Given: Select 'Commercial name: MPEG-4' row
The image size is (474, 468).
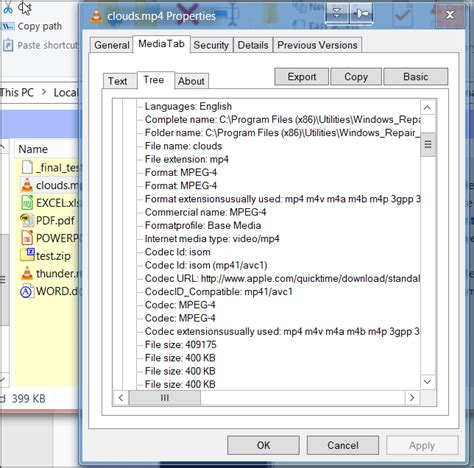Looking at the screenshot, I should pos(205,212).
